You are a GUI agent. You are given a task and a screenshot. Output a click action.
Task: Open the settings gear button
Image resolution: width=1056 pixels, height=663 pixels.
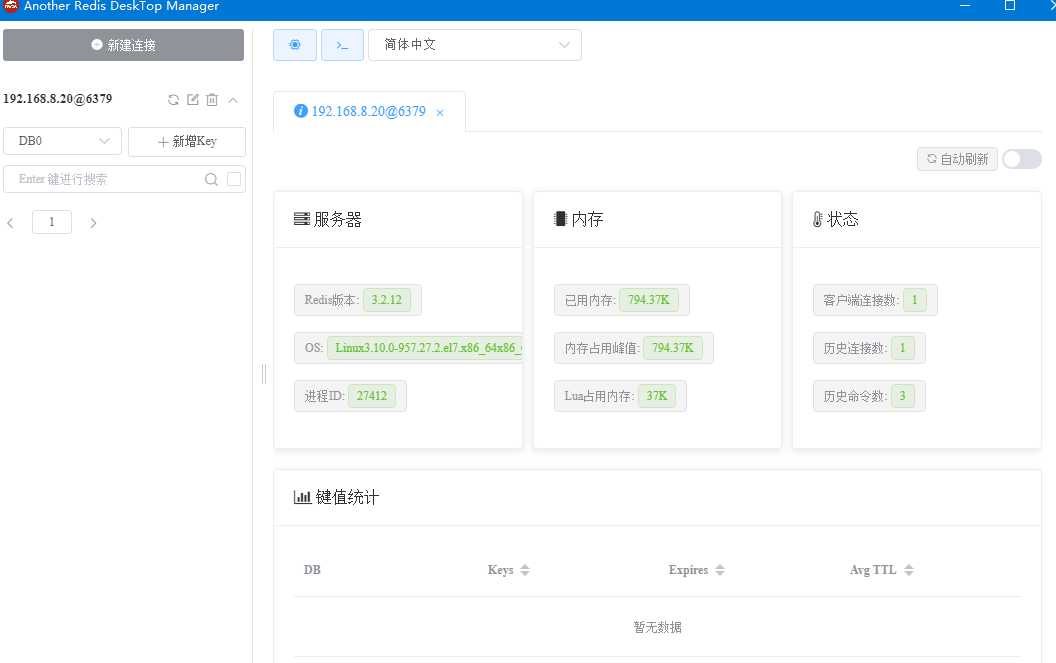pos(295,45)
